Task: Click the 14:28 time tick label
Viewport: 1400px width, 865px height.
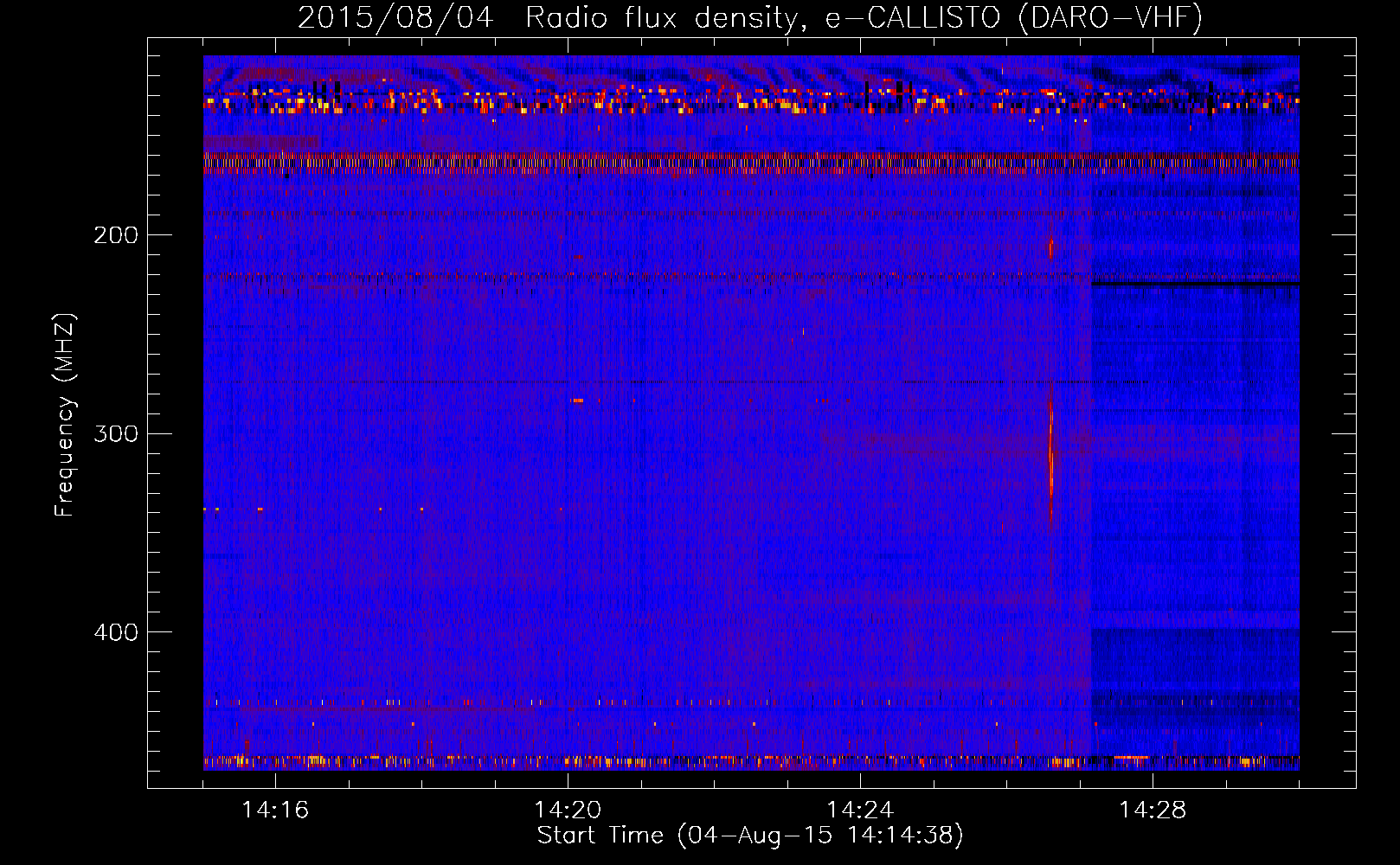Action: 1153,810
